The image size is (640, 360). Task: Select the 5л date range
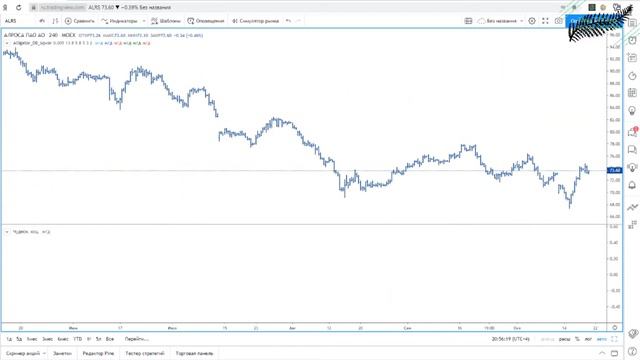point(98,339)
